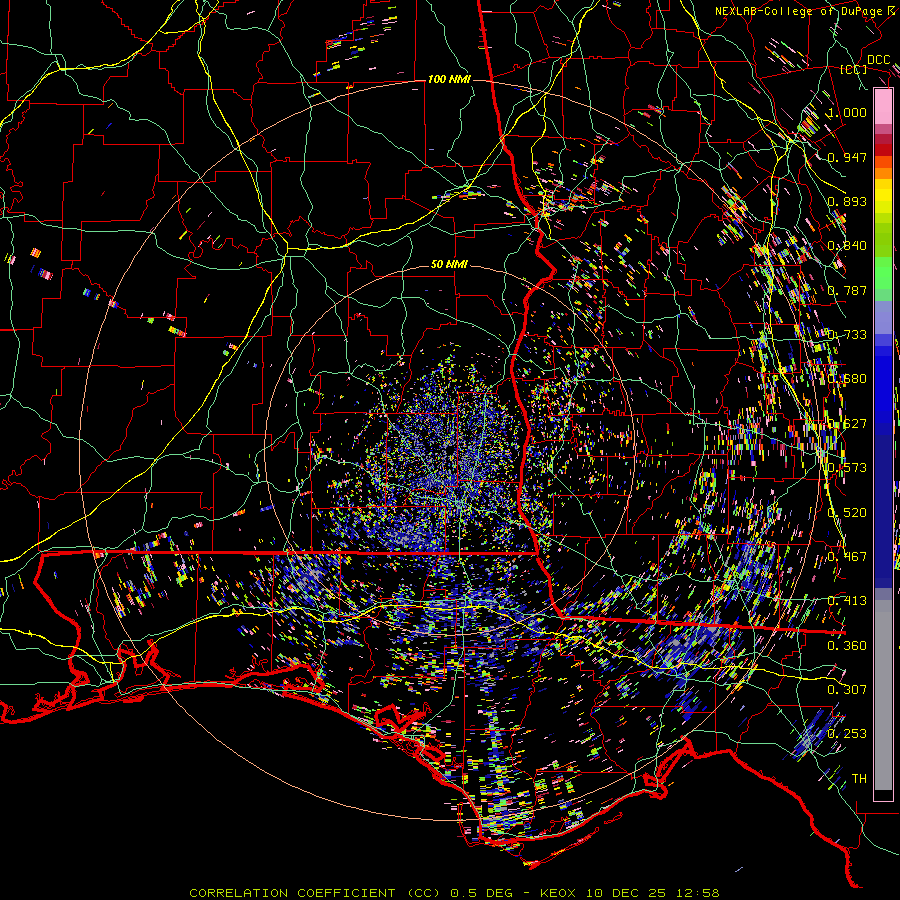
Task: Click the 1.000 value on the scale
Action: point(847,112)
